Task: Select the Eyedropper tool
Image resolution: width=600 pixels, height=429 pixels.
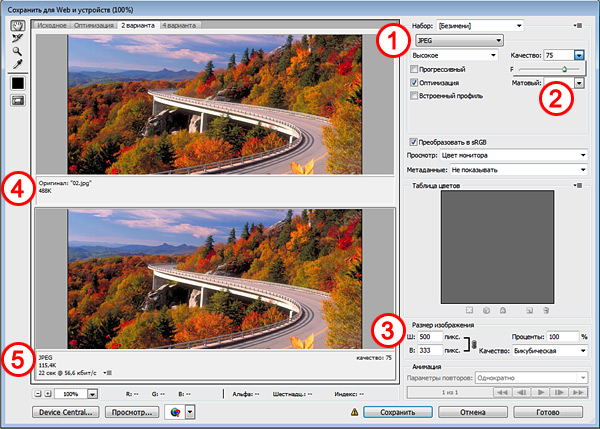Action: [18, 64]
